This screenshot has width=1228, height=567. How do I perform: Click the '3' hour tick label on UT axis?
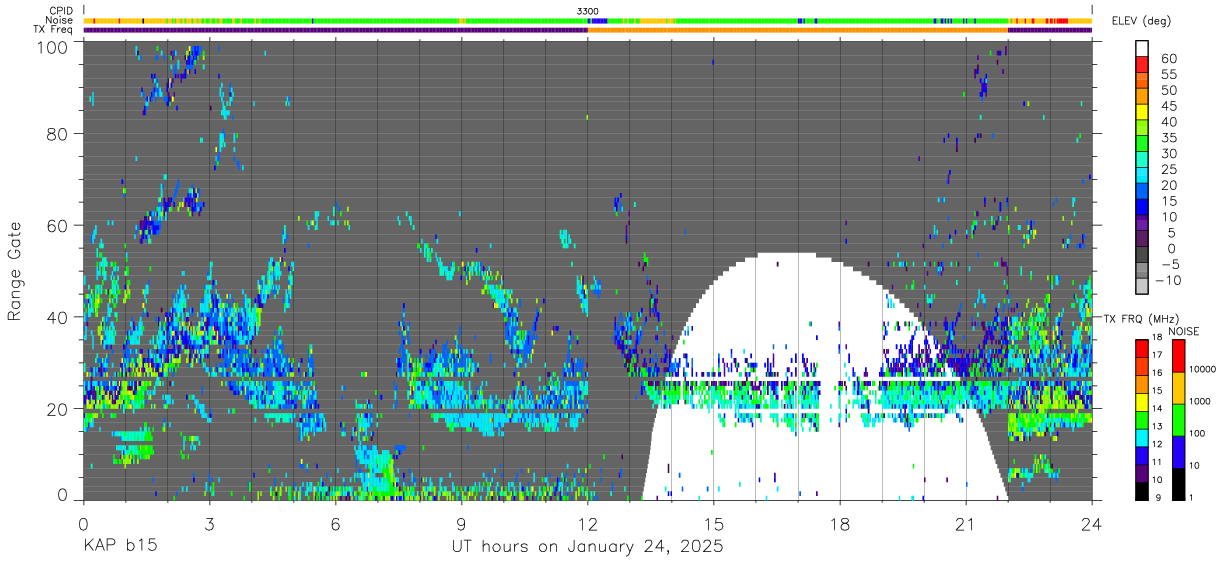tap(209, 523)
